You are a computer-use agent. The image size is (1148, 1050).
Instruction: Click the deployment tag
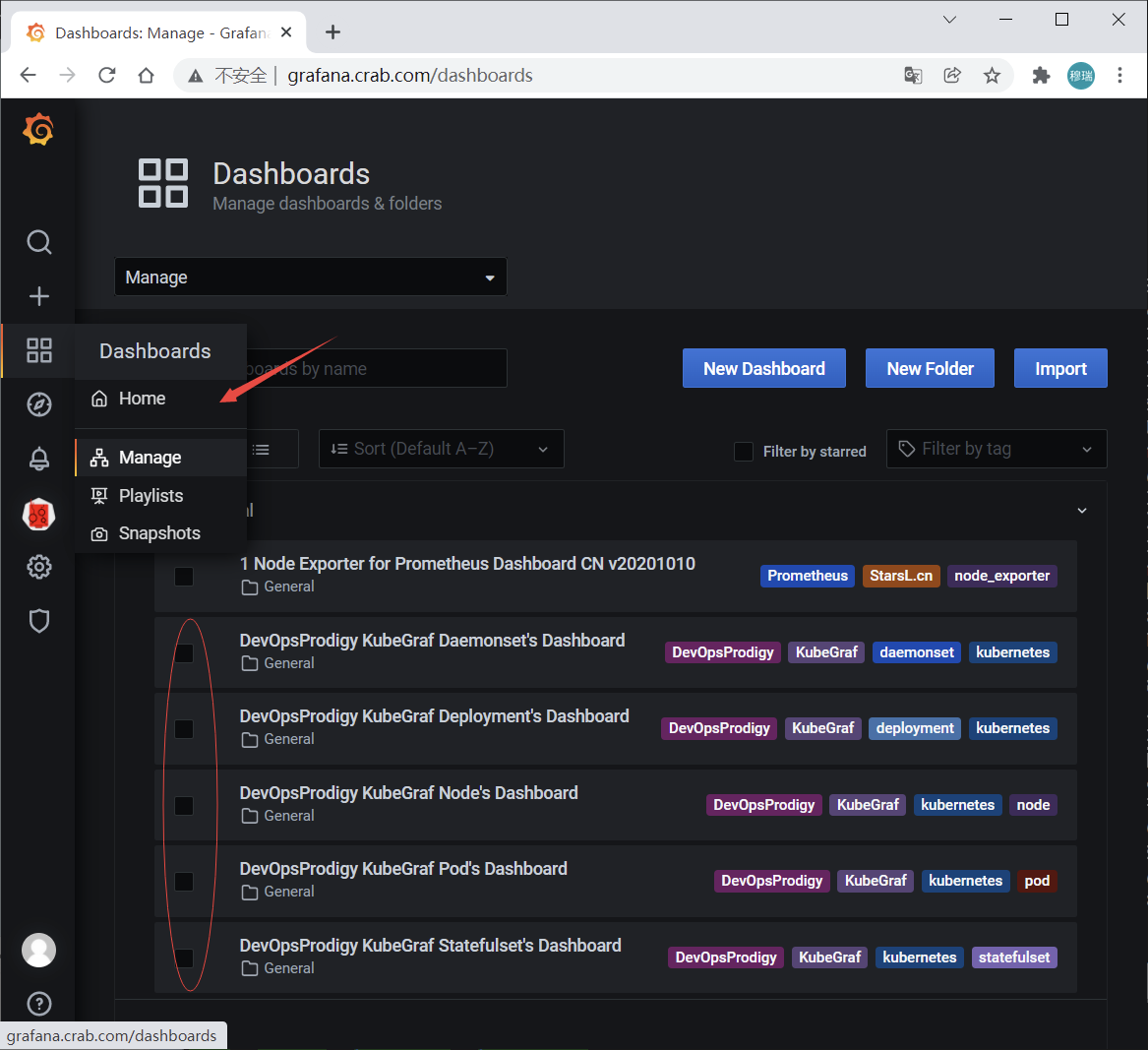[x=915, y=728]
